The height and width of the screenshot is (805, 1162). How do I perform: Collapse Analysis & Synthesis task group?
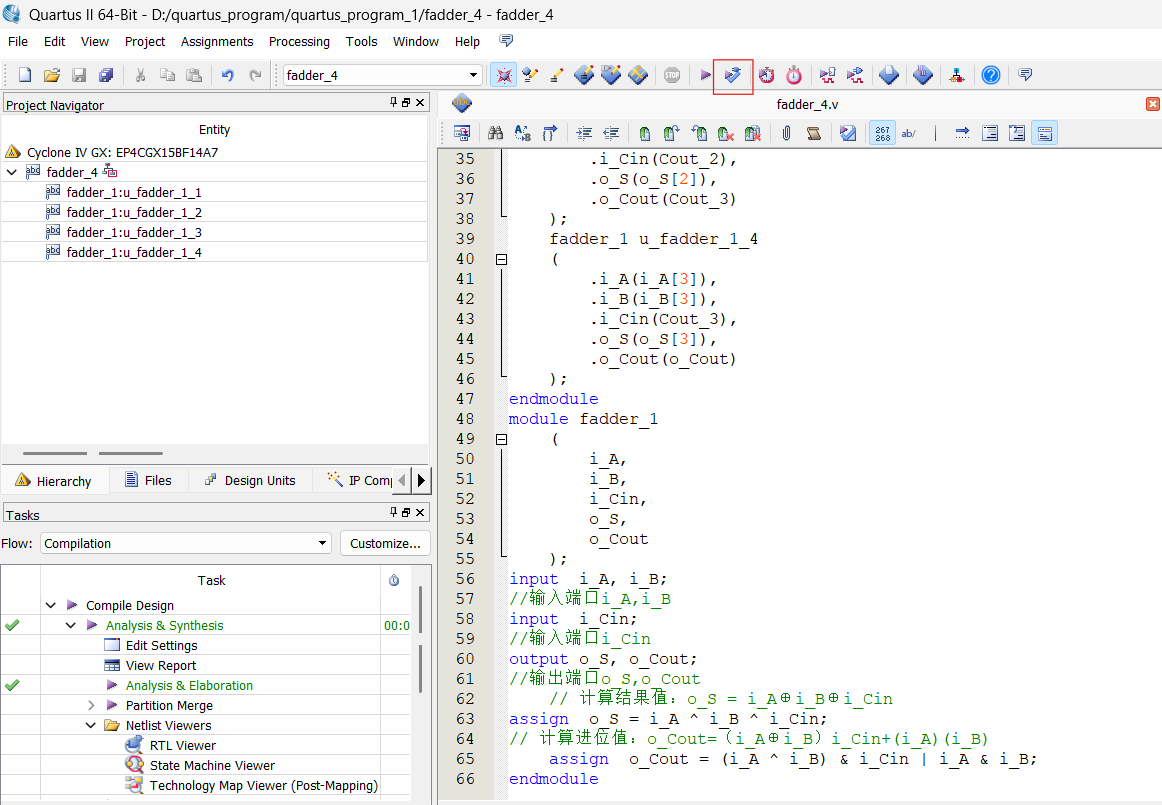(70, 625)
